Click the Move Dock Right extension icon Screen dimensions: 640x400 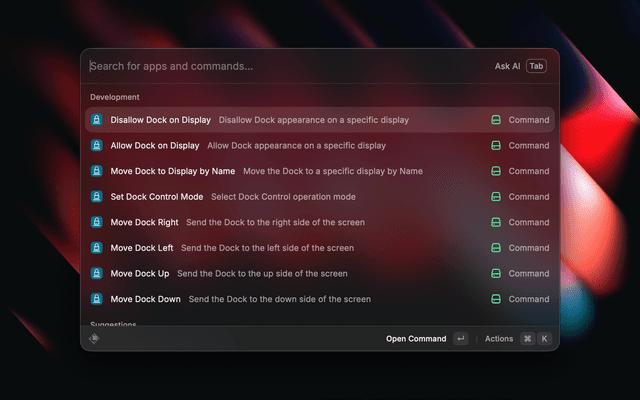[97, 222]
